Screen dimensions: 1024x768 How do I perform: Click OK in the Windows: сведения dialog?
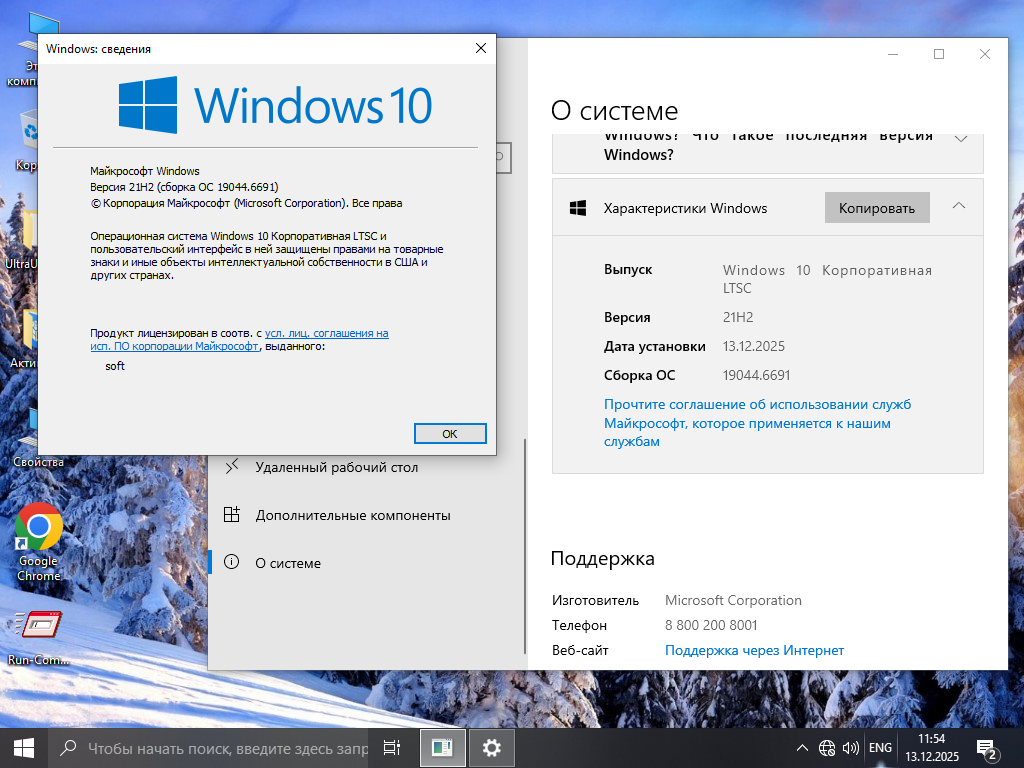(x=449, y=433)
